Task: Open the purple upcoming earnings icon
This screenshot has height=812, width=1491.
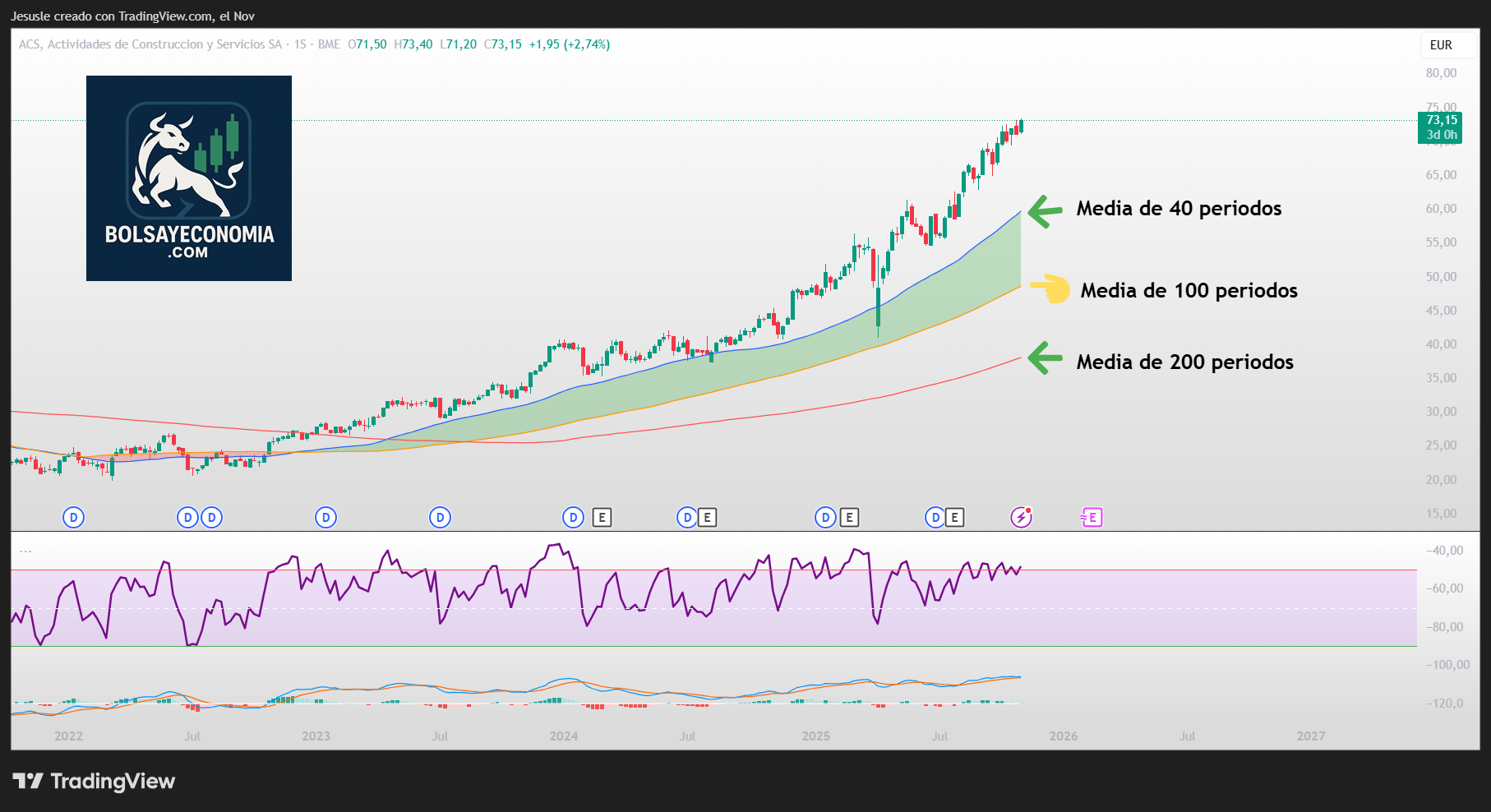Action: pyautogui.click(x=1092, y=517)
